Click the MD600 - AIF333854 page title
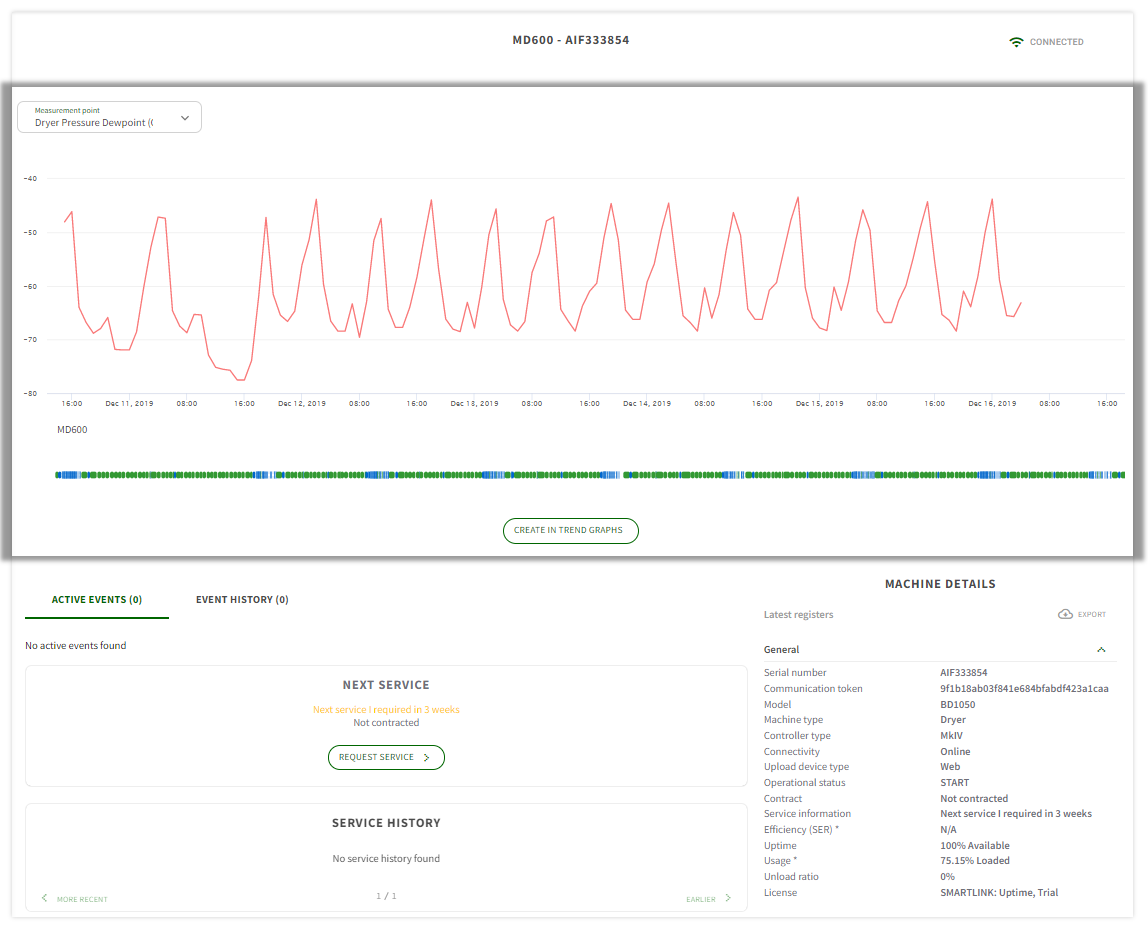The image size is (1148, 926). point(570,40)
